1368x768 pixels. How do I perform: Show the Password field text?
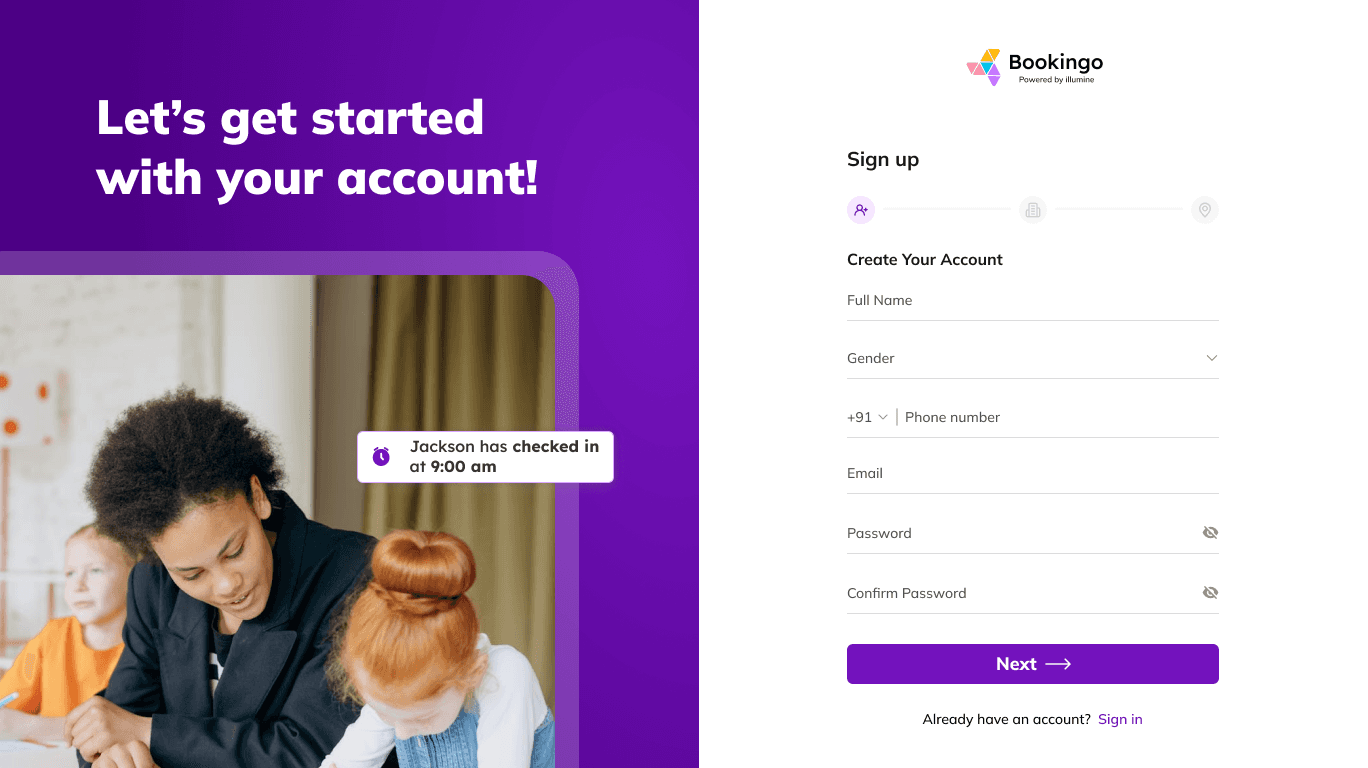[x=1210, y=533]
